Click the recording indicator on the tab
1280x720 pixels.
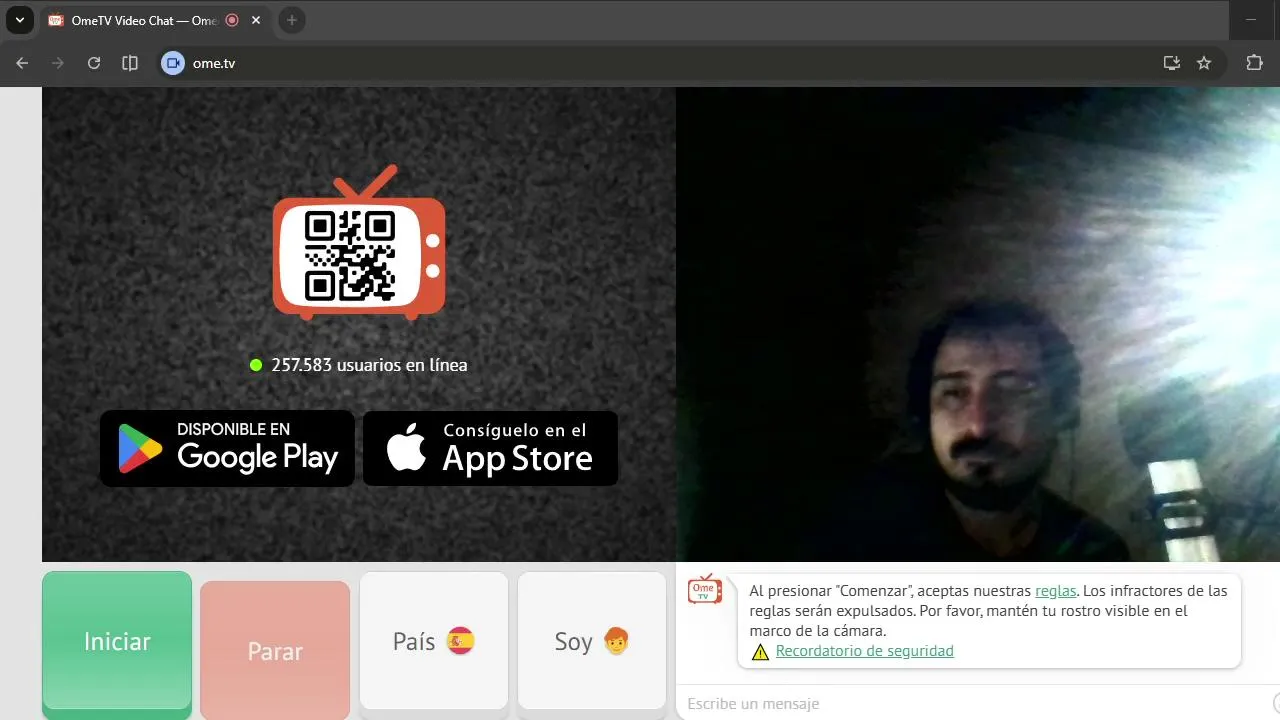[x=232, y=20]
